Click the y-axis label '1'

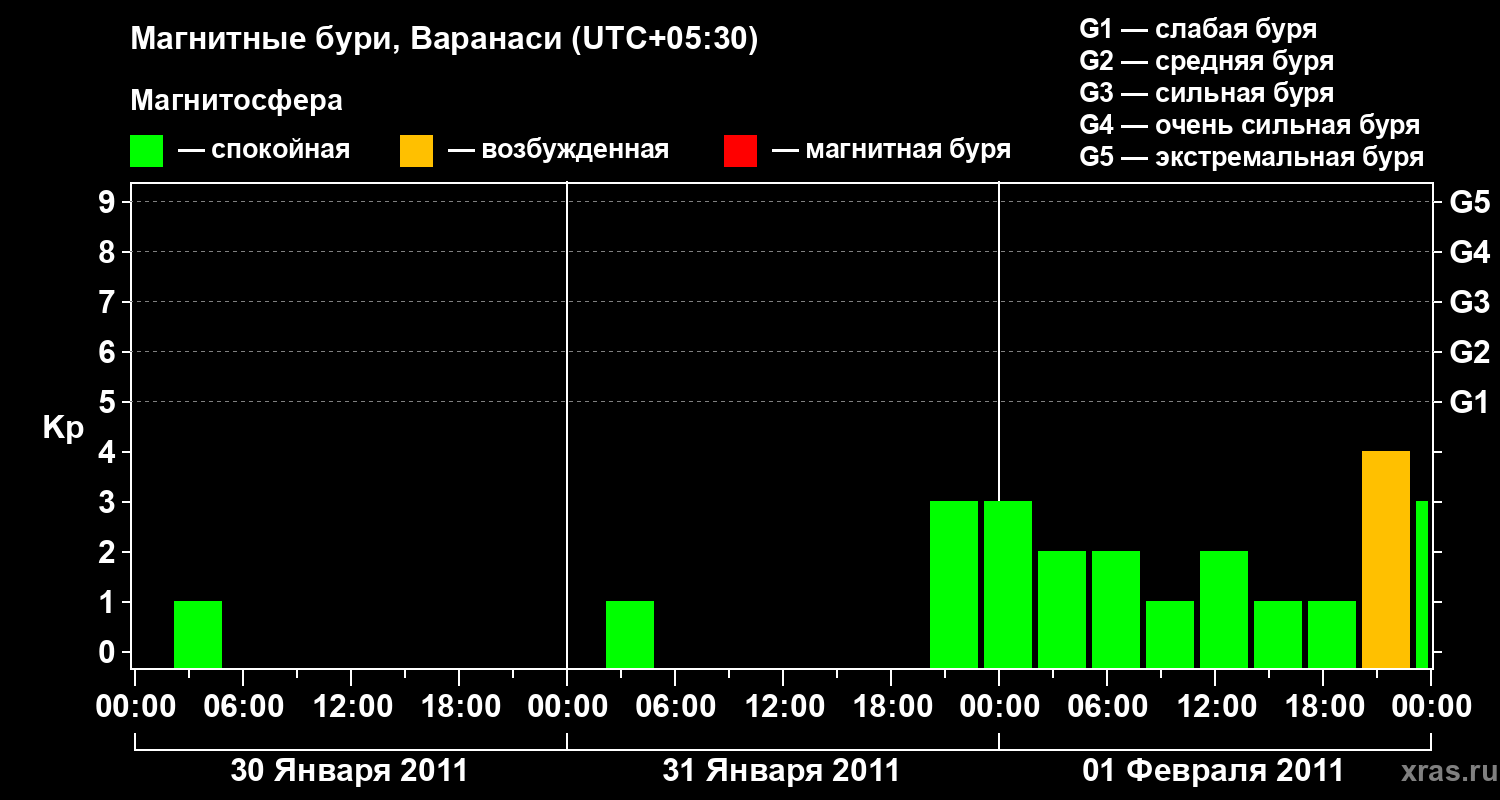[109, 603]
